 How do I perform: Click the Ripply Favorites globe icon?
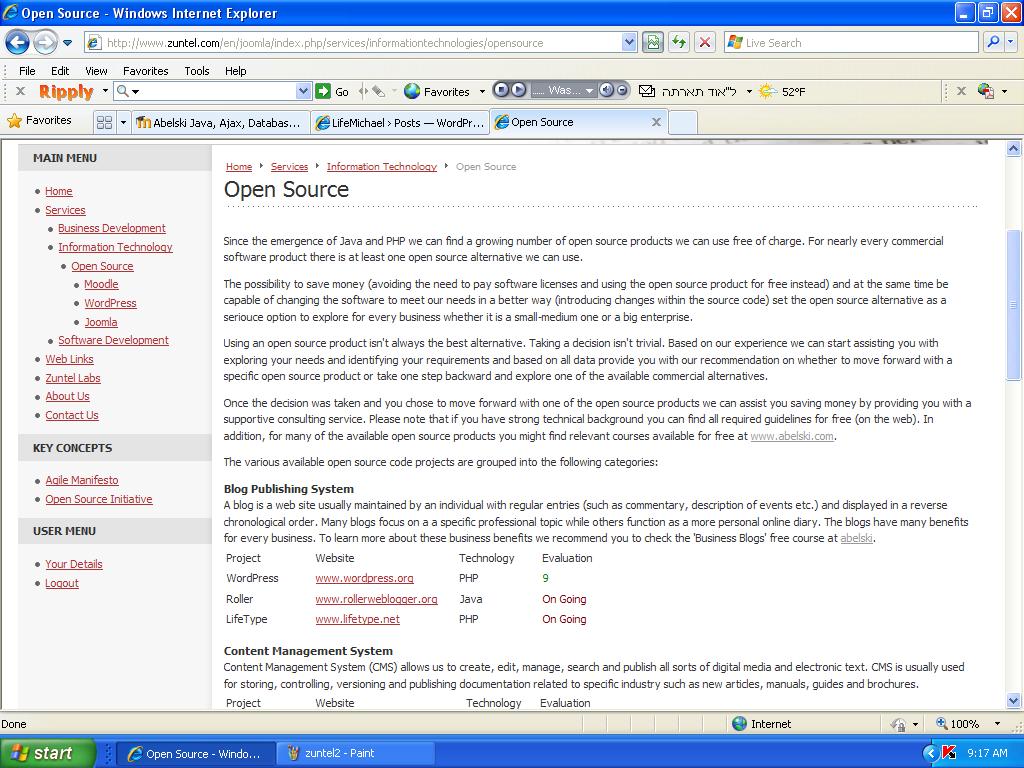(x=411, y=91)
